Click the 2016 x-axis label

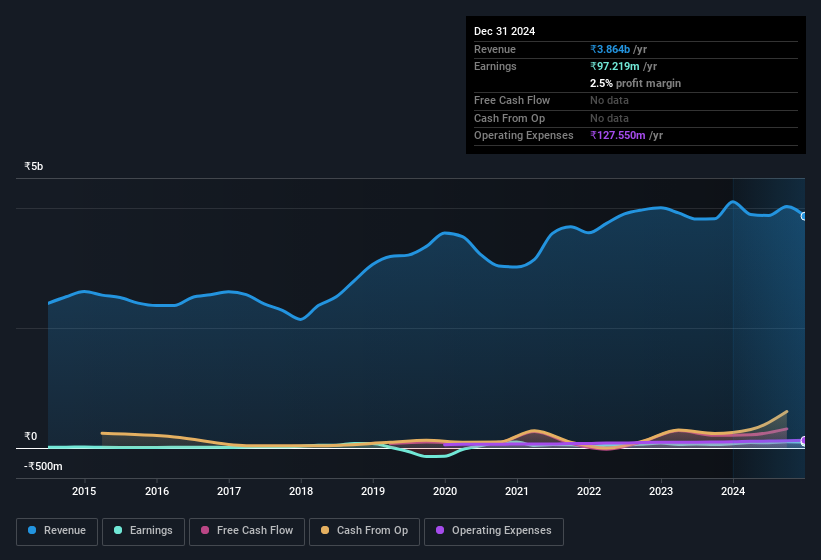(x=157, y=491)
